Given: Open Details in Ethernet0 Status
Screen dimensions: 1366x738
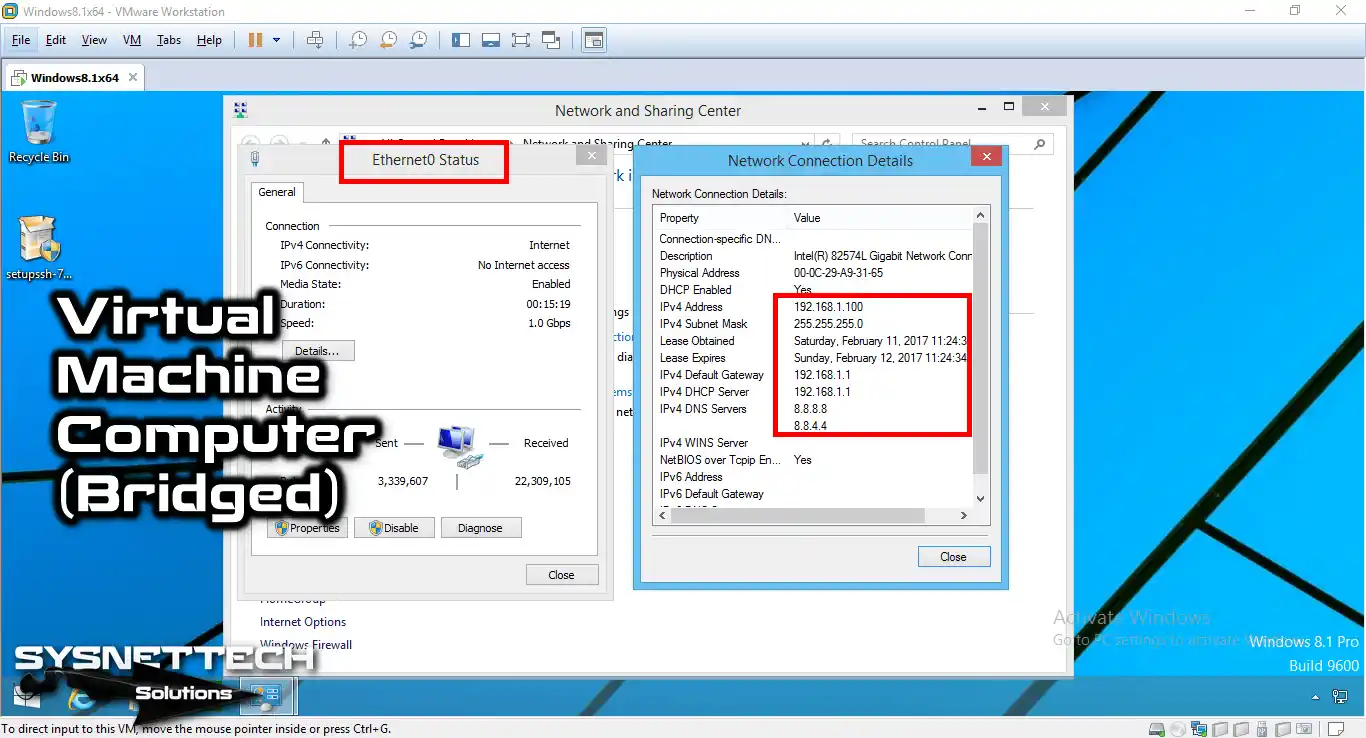Looking at the screenshot, I should (318, 351).
